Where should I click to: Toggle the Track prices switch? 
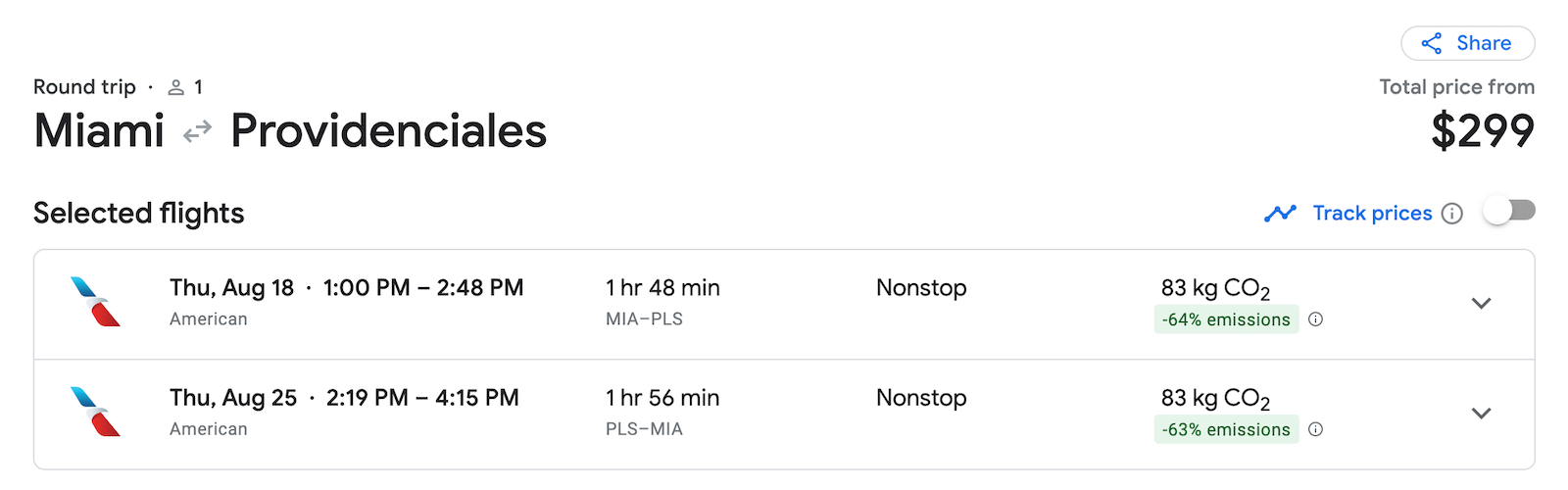[x=1509, y=211]
